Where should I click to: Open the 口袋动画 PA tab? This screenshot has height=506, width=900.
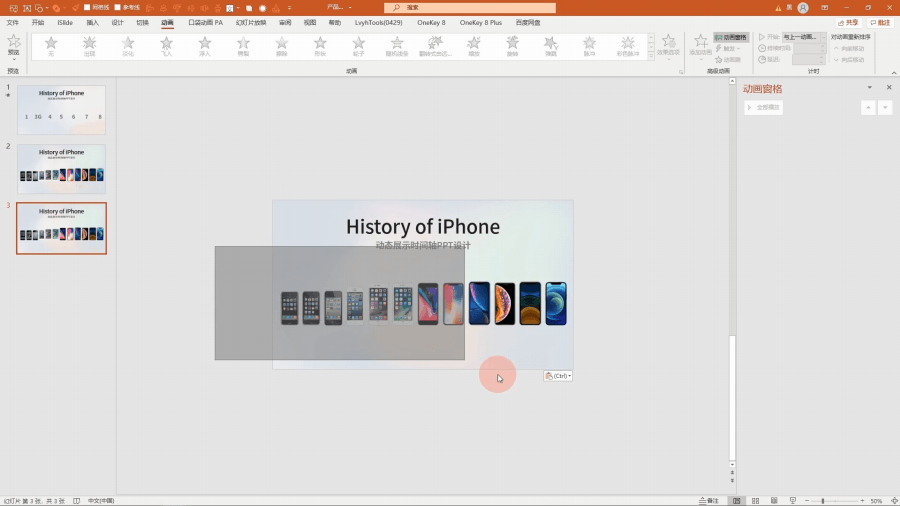click(205, 22)
